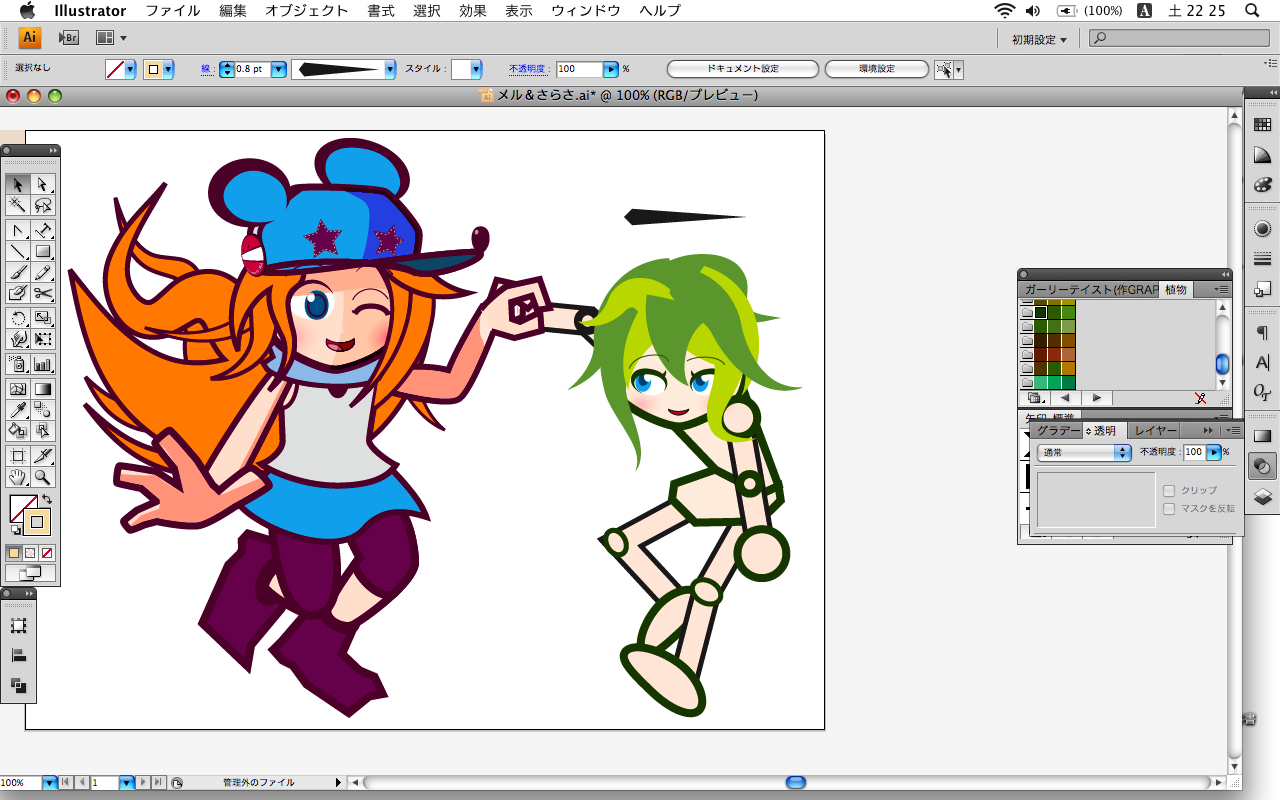Enable the クリップ checkbox
The width and height of the screenshot is (1280, 800).
[1168, 491]
